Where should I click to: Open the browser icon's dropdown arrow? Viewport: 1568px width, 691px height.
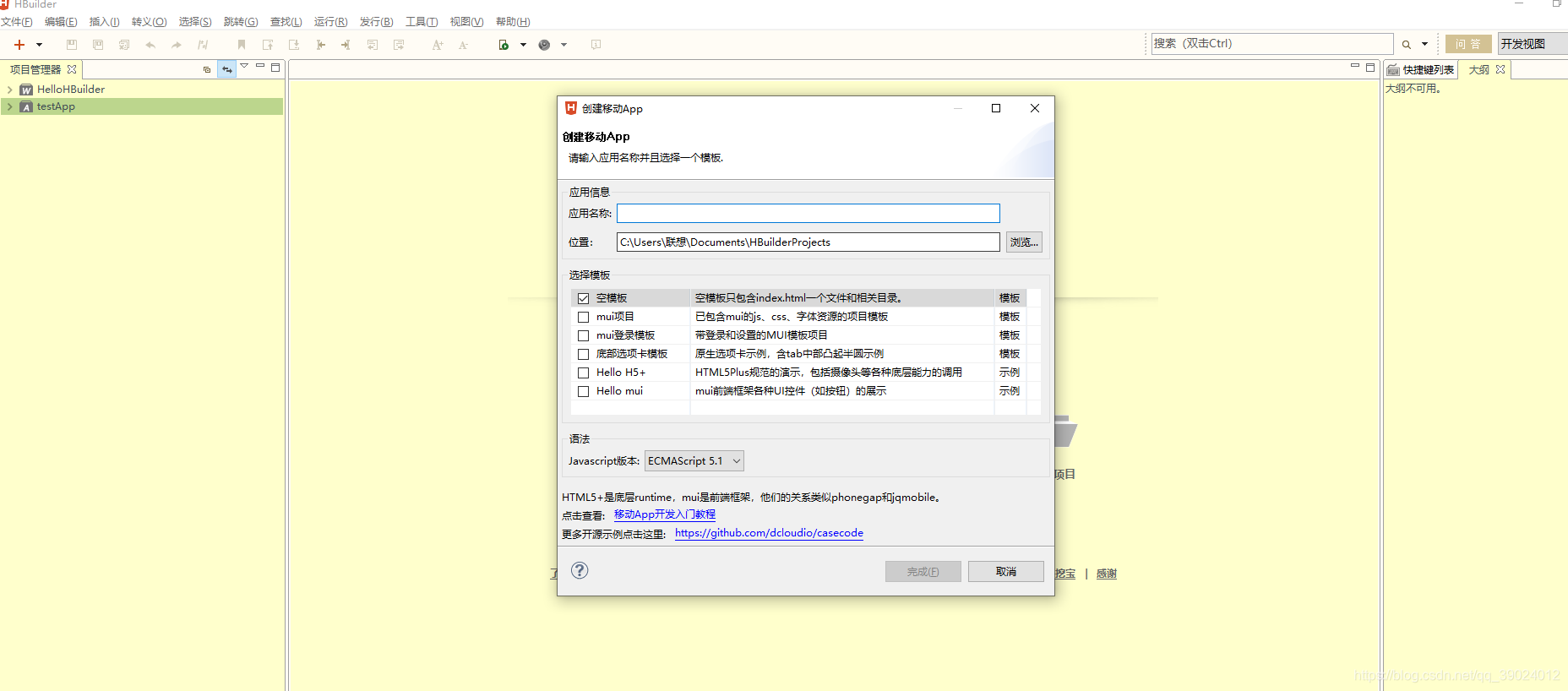[563, 45]
